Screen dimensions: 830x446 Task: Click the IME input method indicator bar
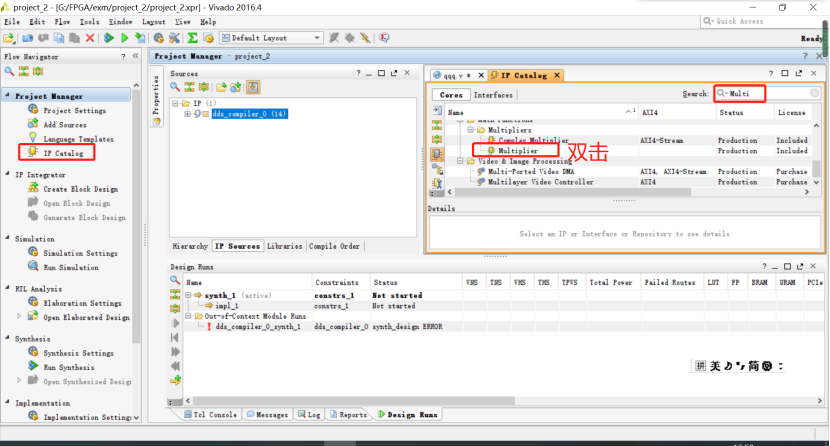pos(738,366)
